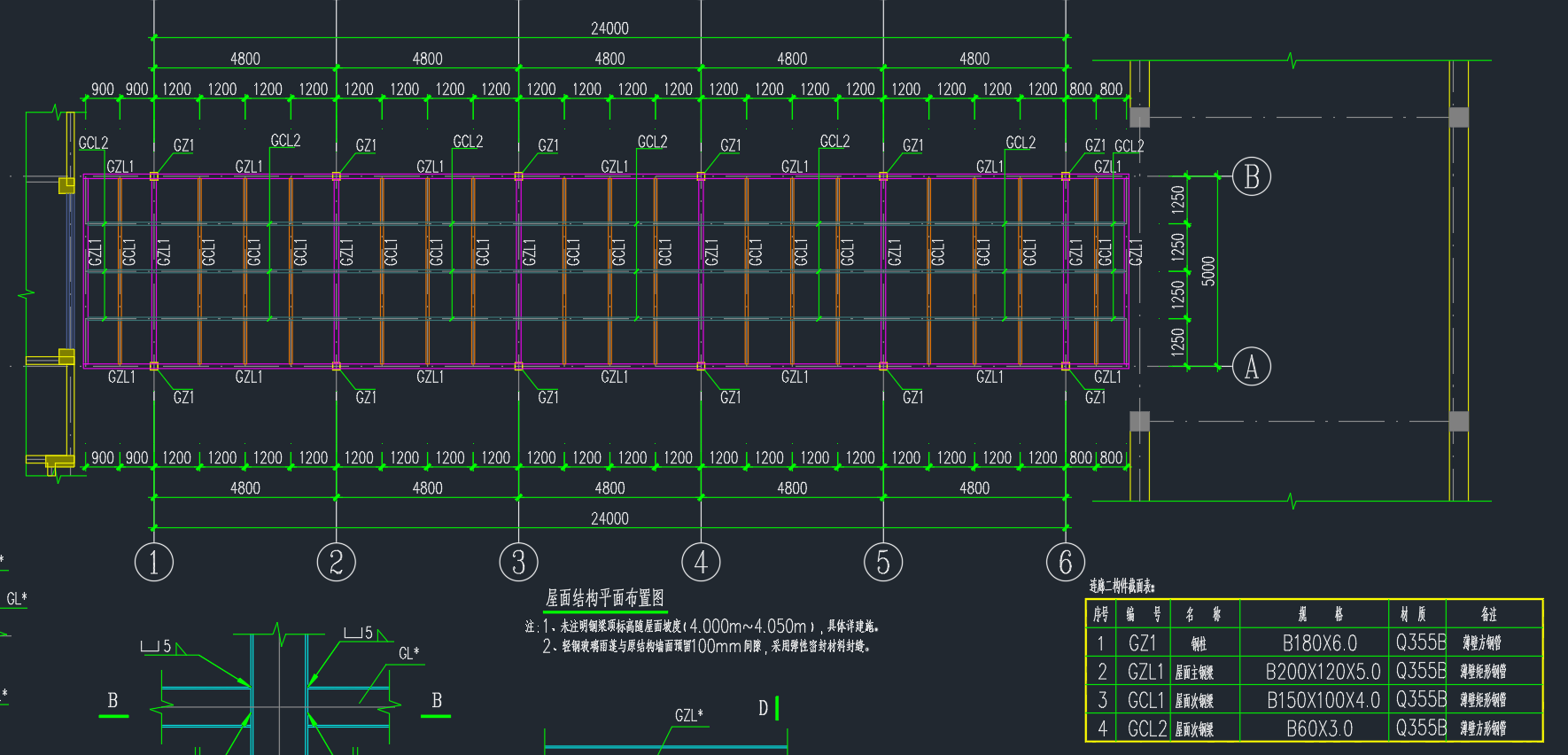Click the GCL1 cell in the section table

coord(1145,700)
